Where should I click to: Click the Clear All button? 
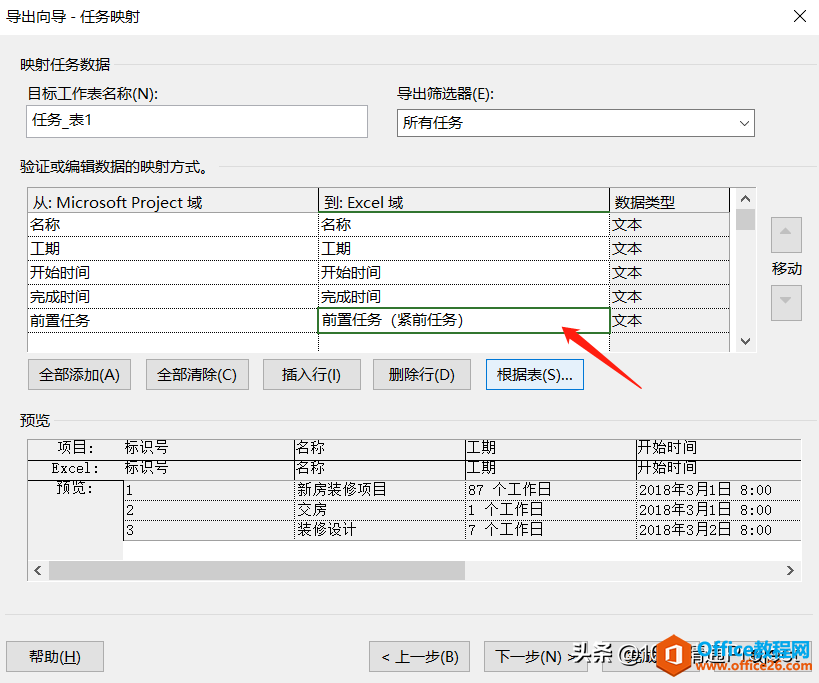[197, 375]
